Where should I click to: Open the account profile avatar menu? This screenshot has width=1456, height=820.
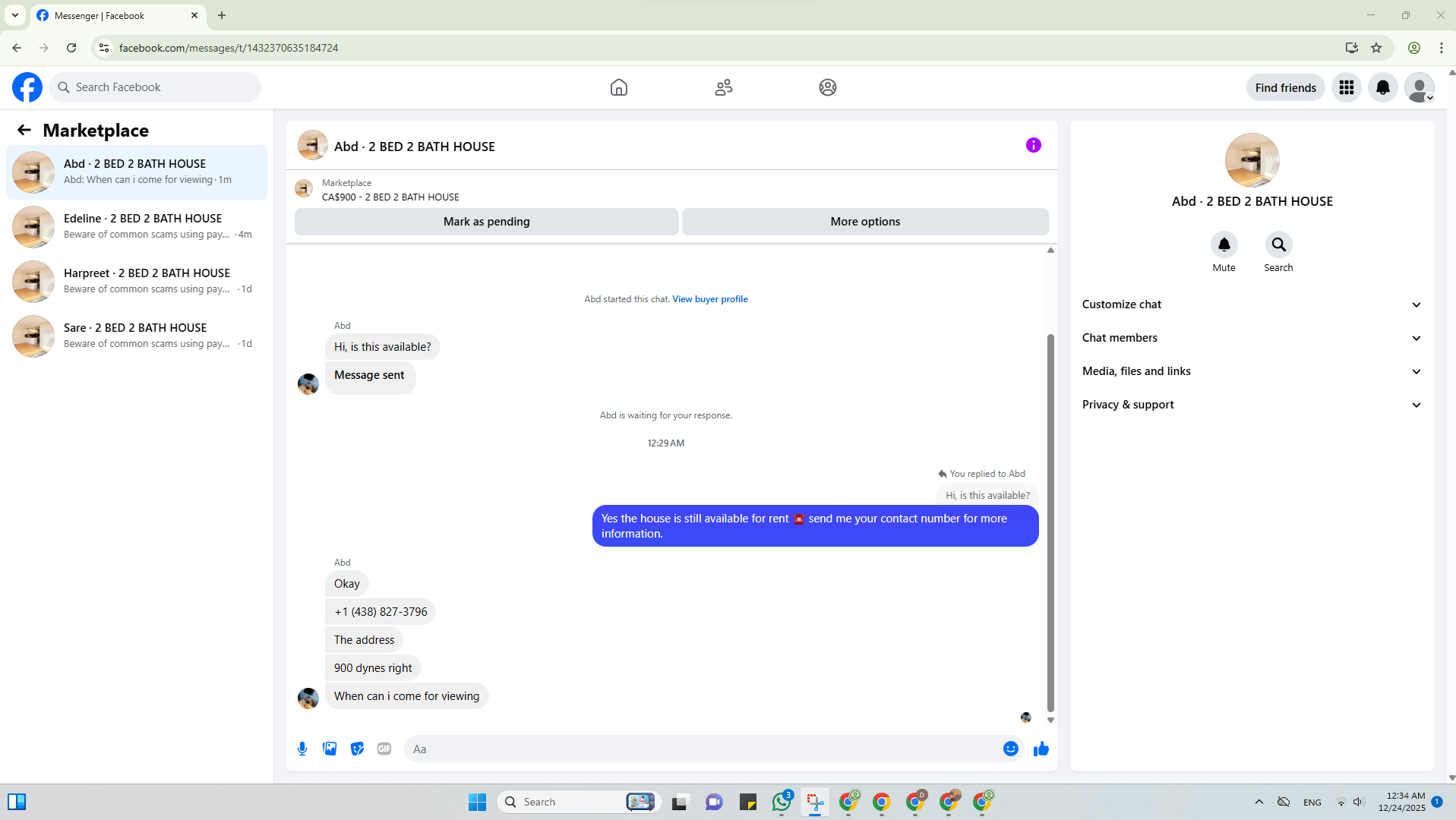coord(1420,87)
